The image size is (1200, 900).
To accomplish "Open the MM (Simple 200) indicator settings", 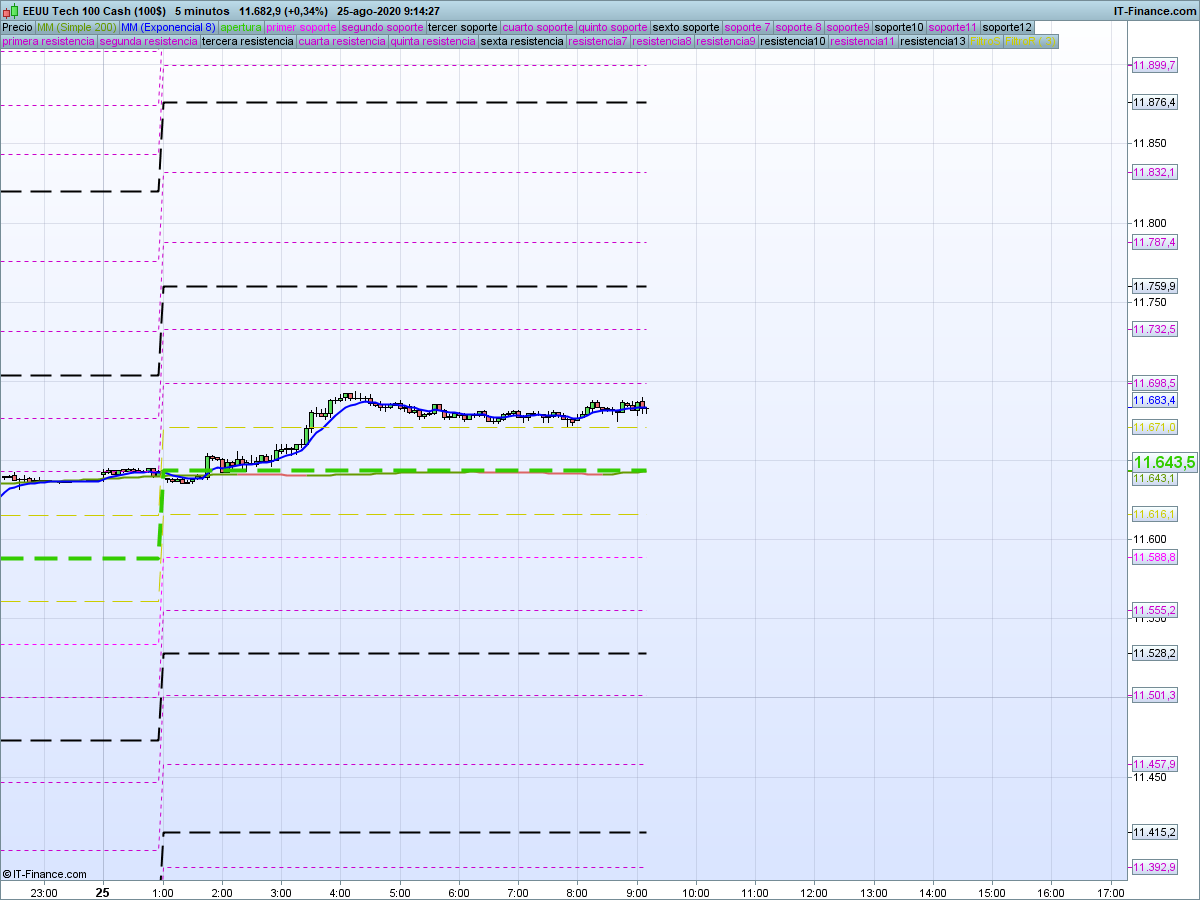I will 76,27.
